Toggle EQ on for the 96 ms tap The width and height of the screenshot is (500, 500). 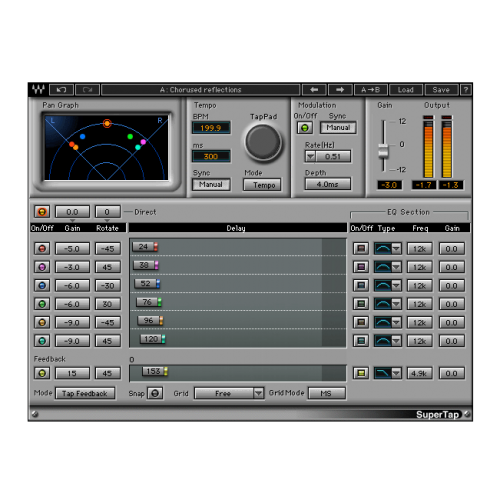361,322
